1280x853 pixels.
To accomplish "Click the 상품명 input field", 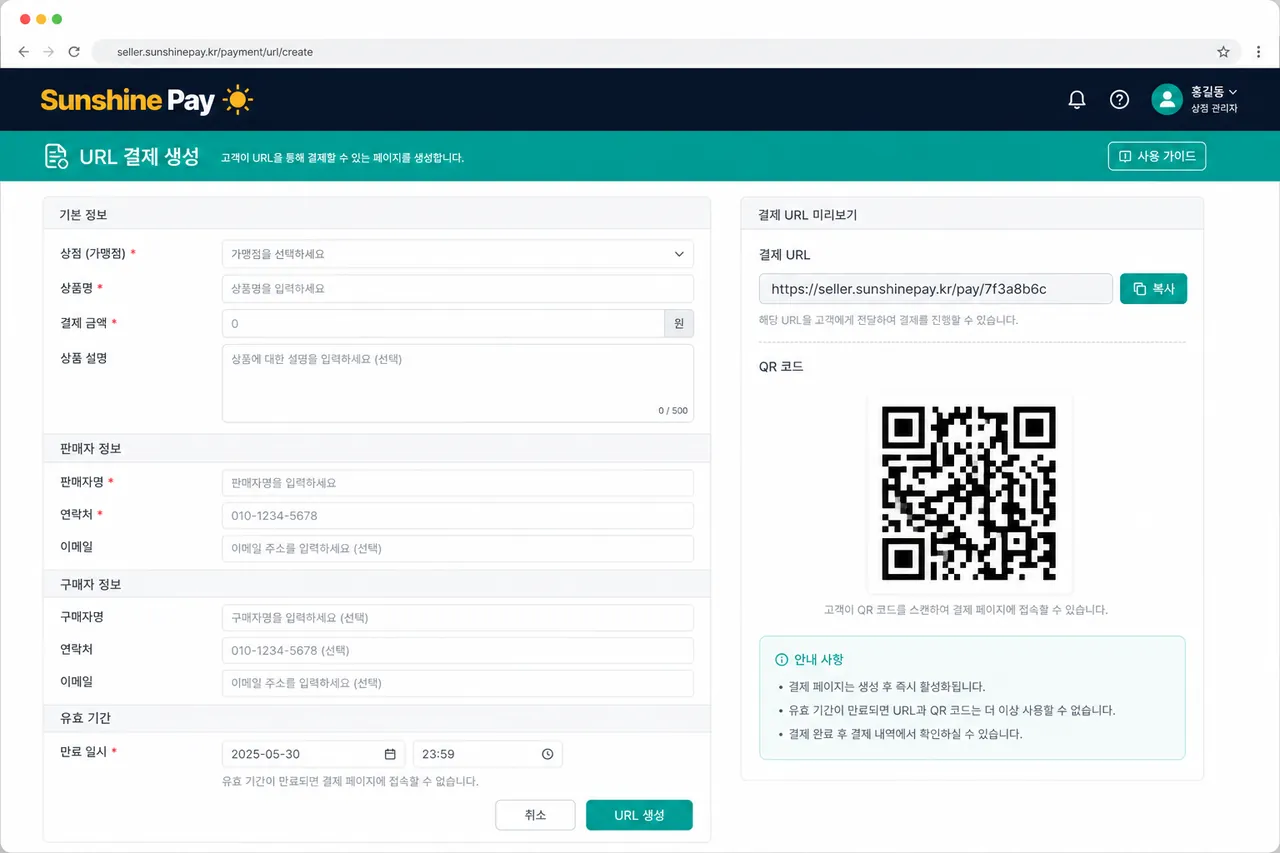I will pyautogui.click(x=457, y=288).
